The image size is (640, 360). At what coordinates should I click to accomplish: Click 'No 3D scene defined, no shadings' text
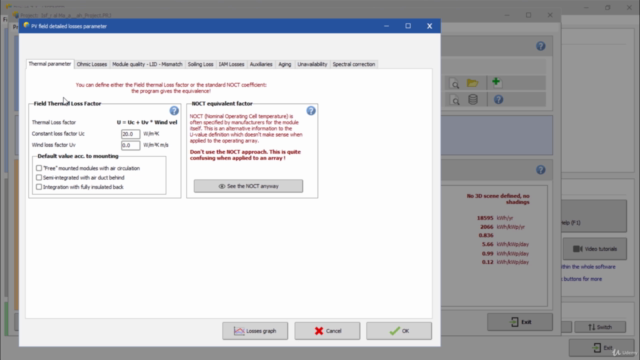point(498,199)
